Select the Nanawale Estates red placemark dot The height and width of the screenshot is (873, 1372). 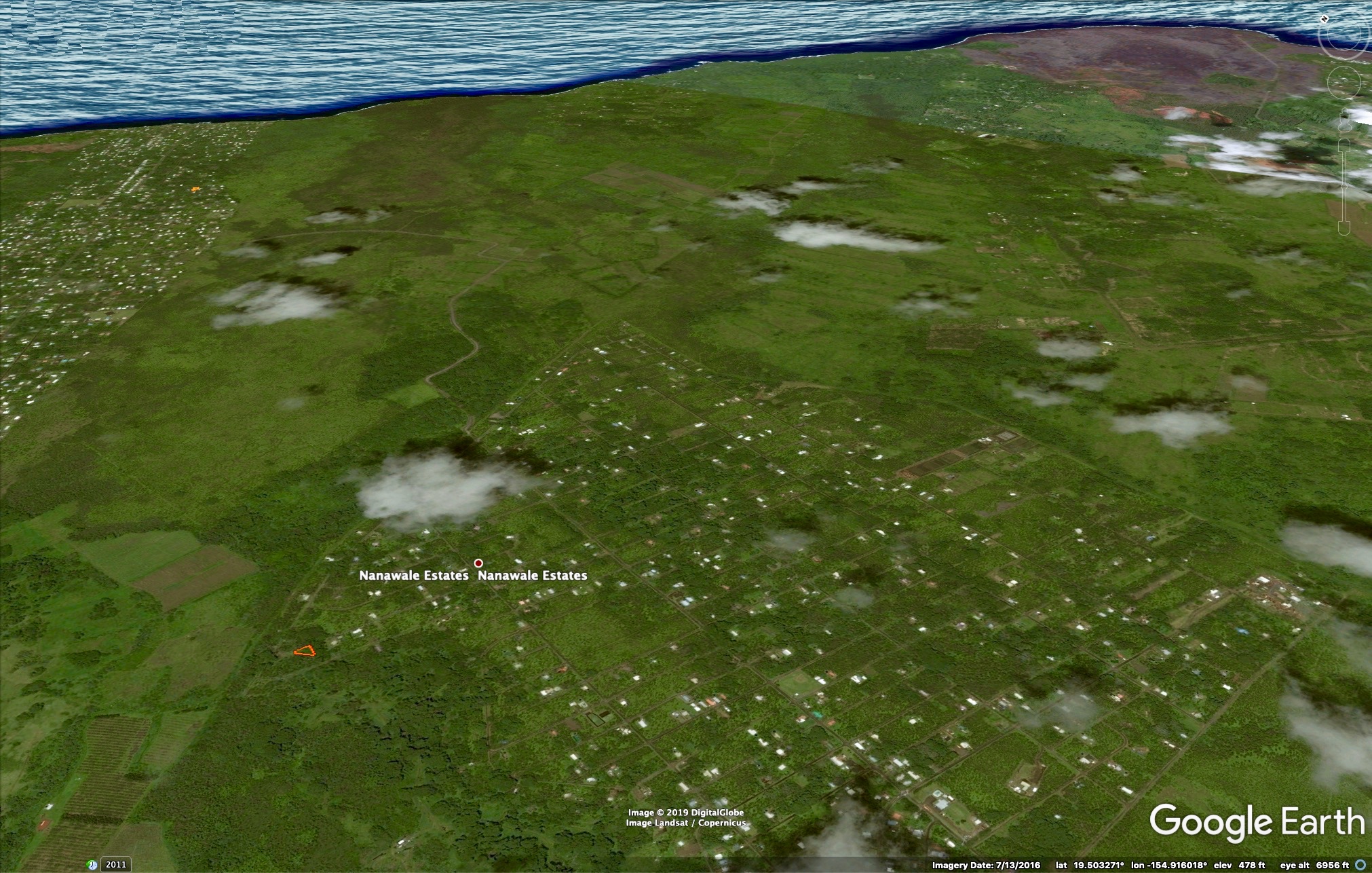pyautogui.click(x=478, y=563)
